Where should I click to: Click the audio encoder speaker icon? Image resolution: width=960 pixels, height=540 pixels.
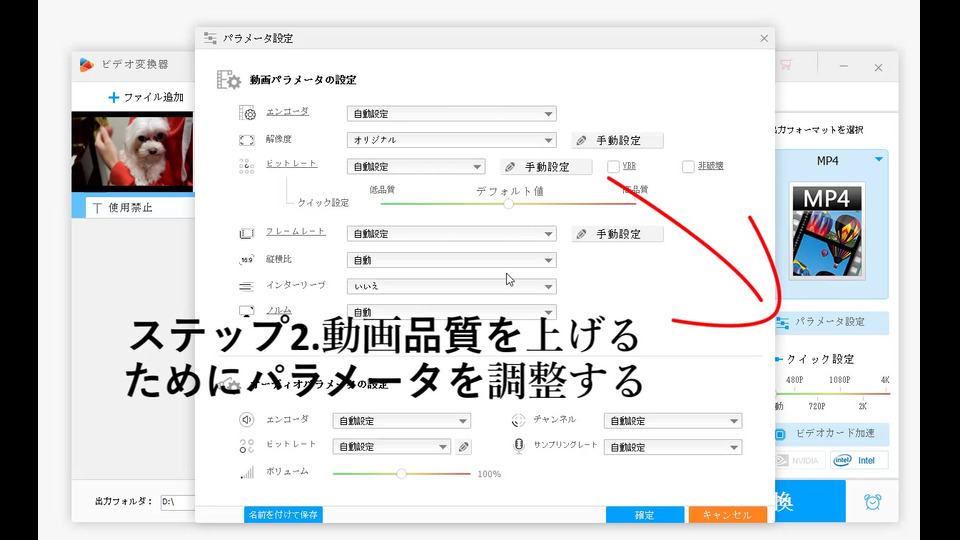(x=247, y=419)
